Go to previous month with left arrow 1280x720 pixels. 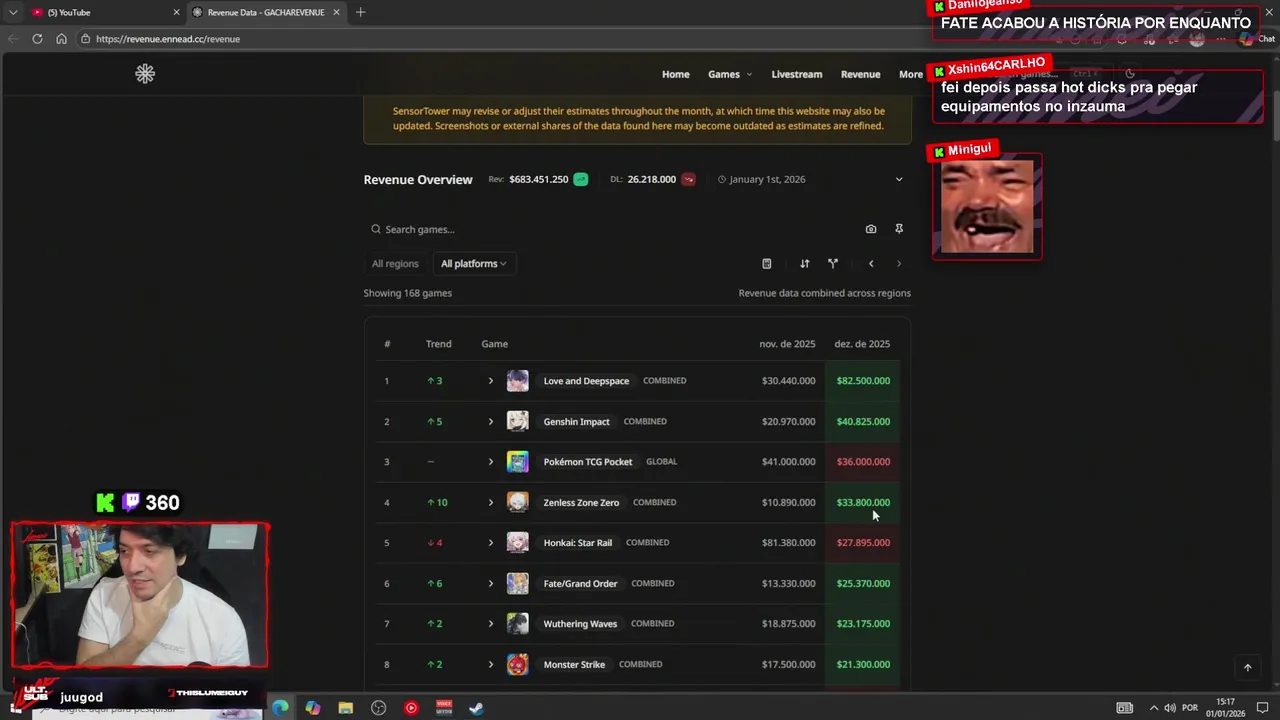click(x=871, y=264)
